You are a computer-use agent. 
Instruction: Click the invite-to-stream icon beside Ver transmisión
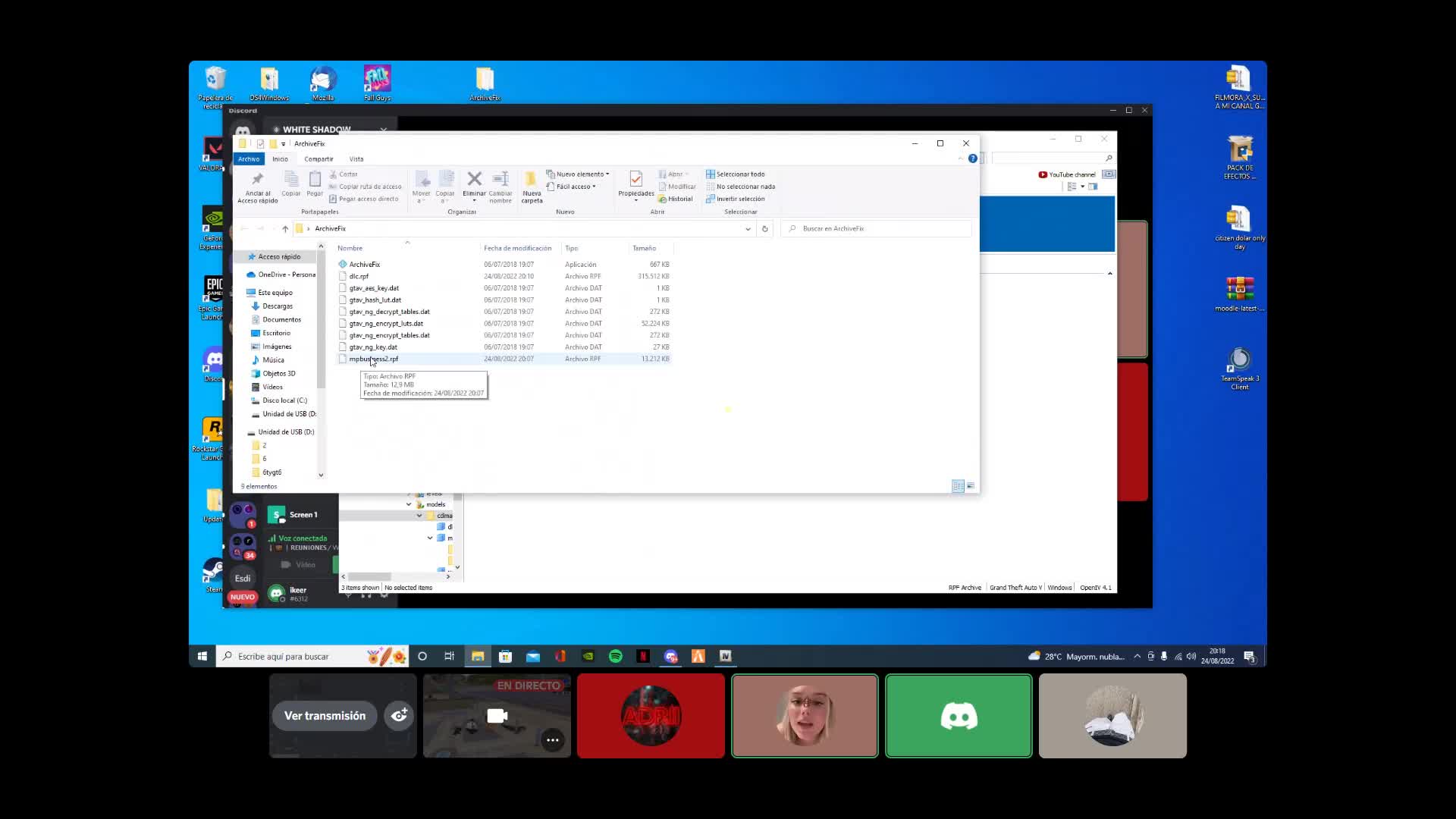click(x=399, y=715)
